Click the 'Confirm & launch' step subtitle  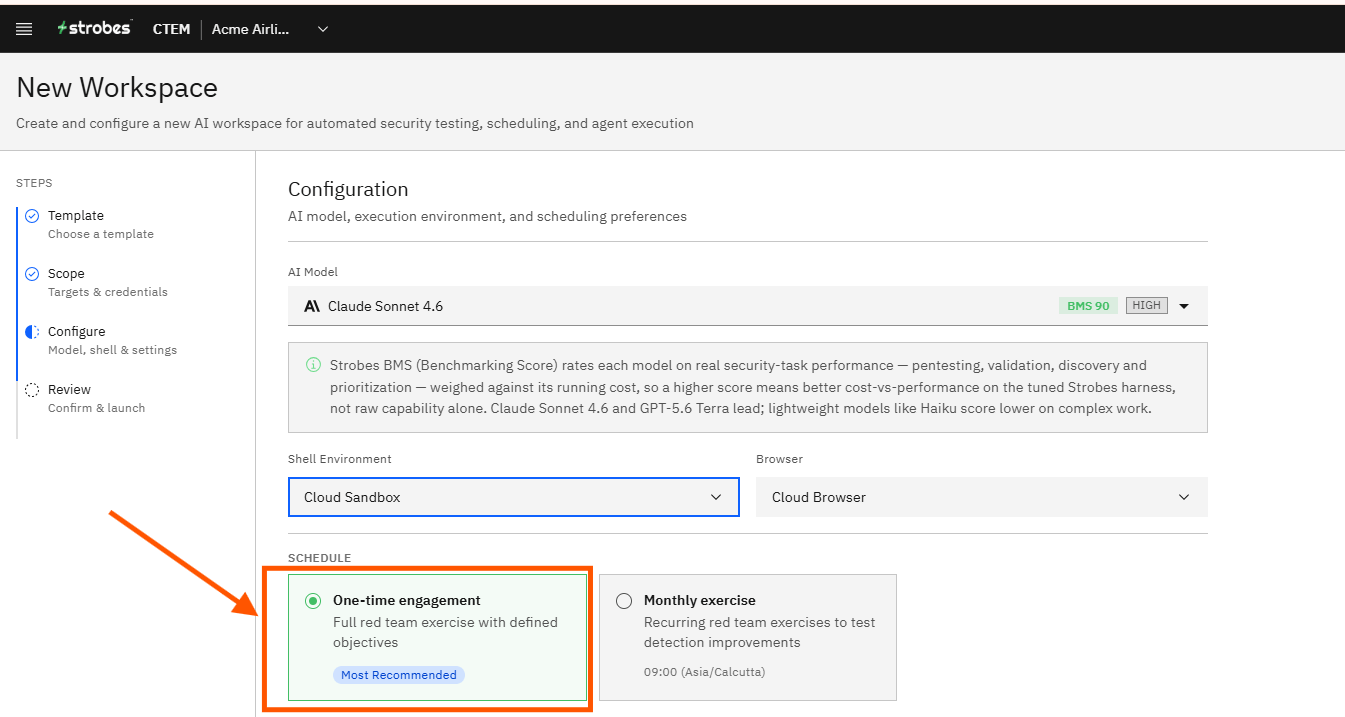(x=96, y=408)
